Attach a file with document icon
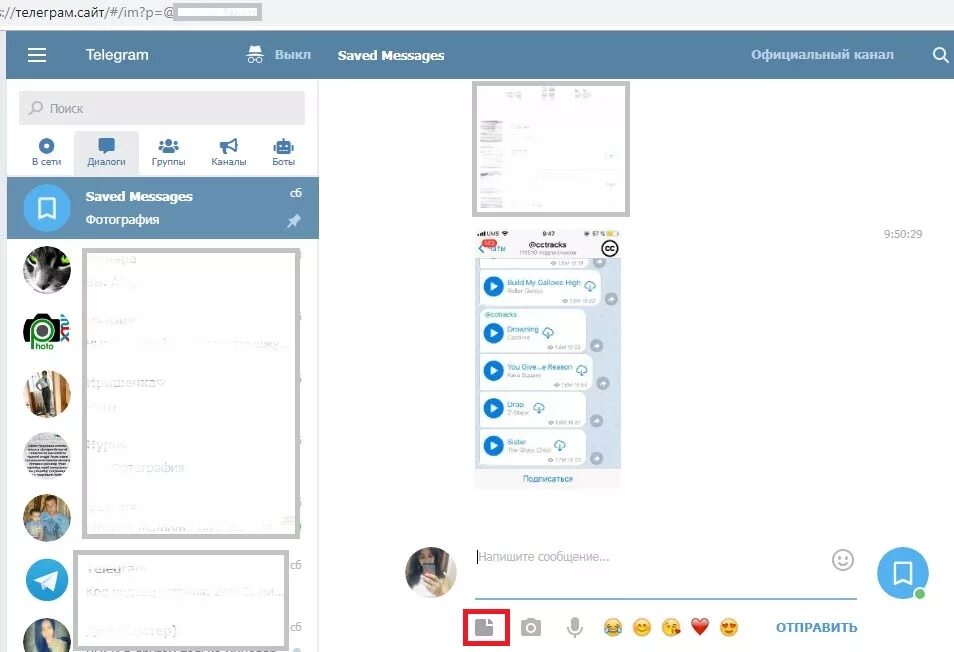 pyautogui.click(x=485, y=627)
